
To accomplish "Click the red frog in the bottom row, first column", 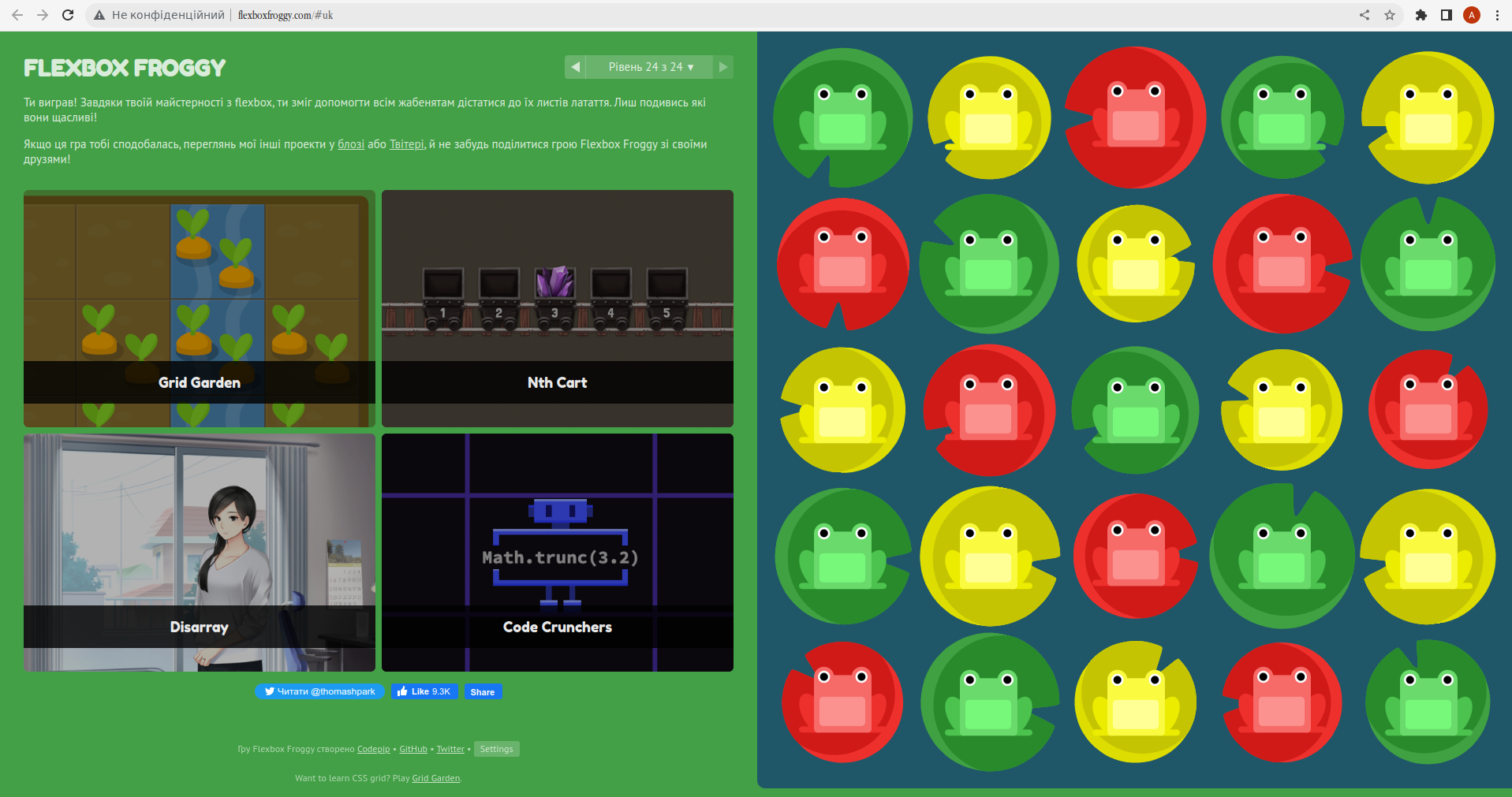I will click(x=842, y=700).
